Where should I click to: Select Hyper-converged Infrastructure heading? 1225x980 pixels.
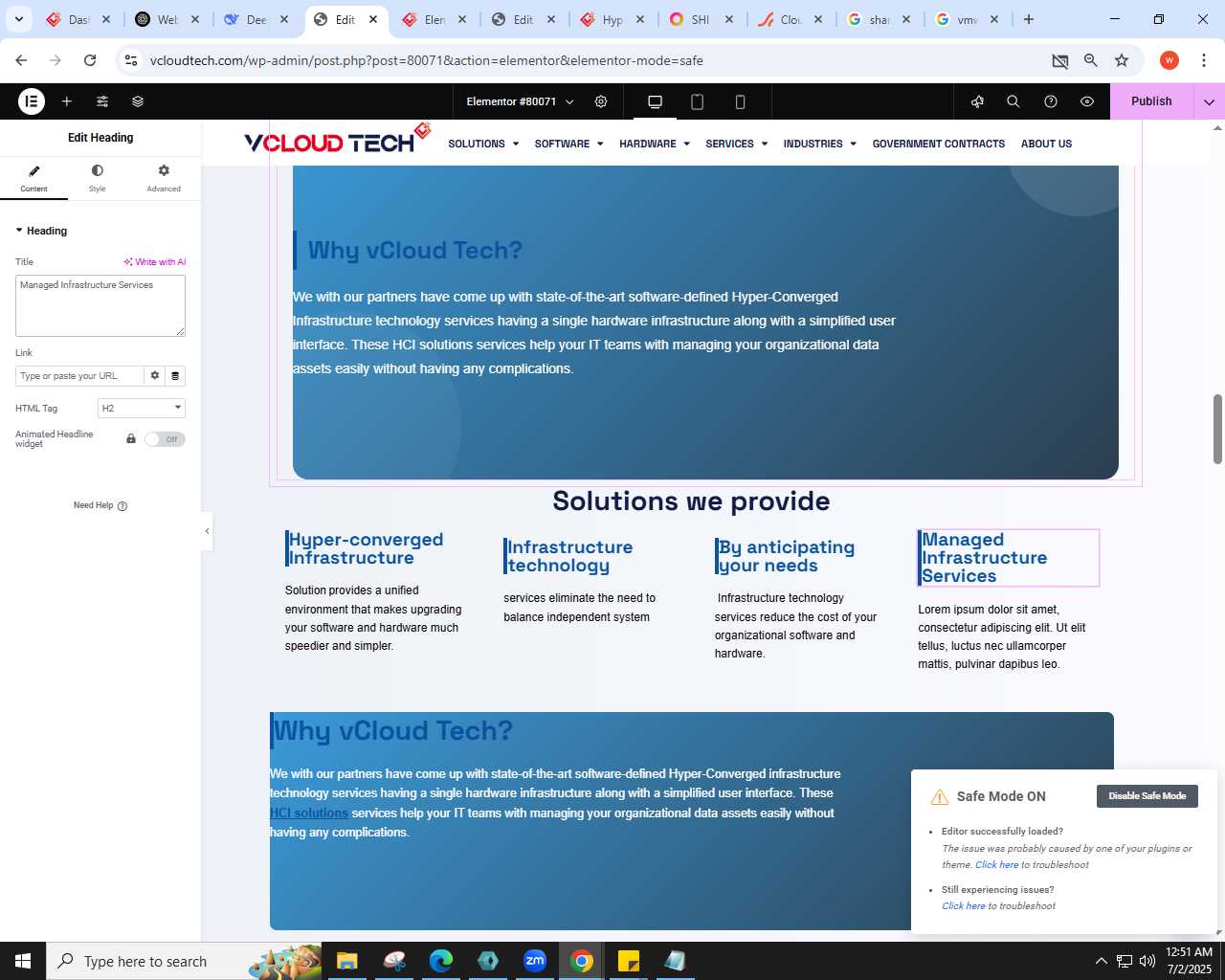pos(366,549)
